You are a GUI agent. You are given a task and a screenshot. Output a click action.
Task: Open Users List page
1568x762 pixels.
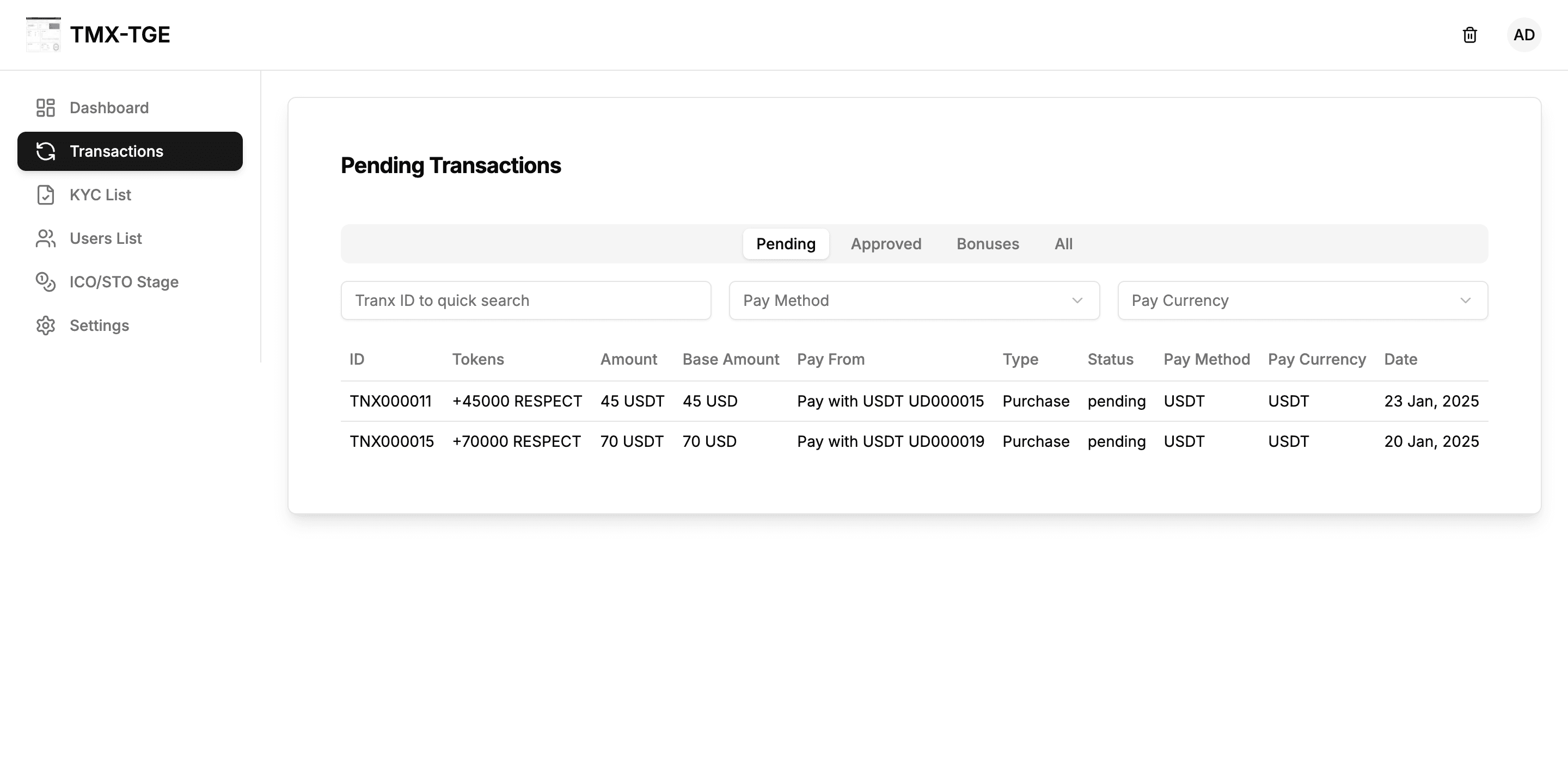tap(130, 238)
